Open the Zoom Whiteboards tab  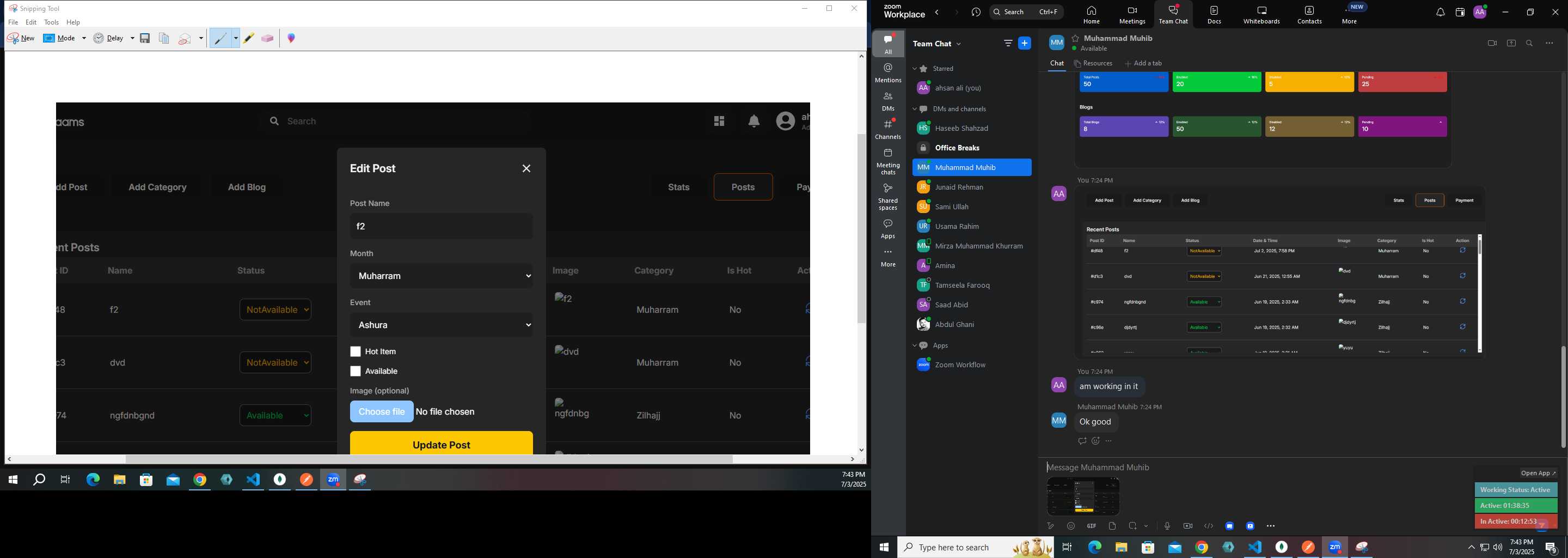click(1261, 15)
